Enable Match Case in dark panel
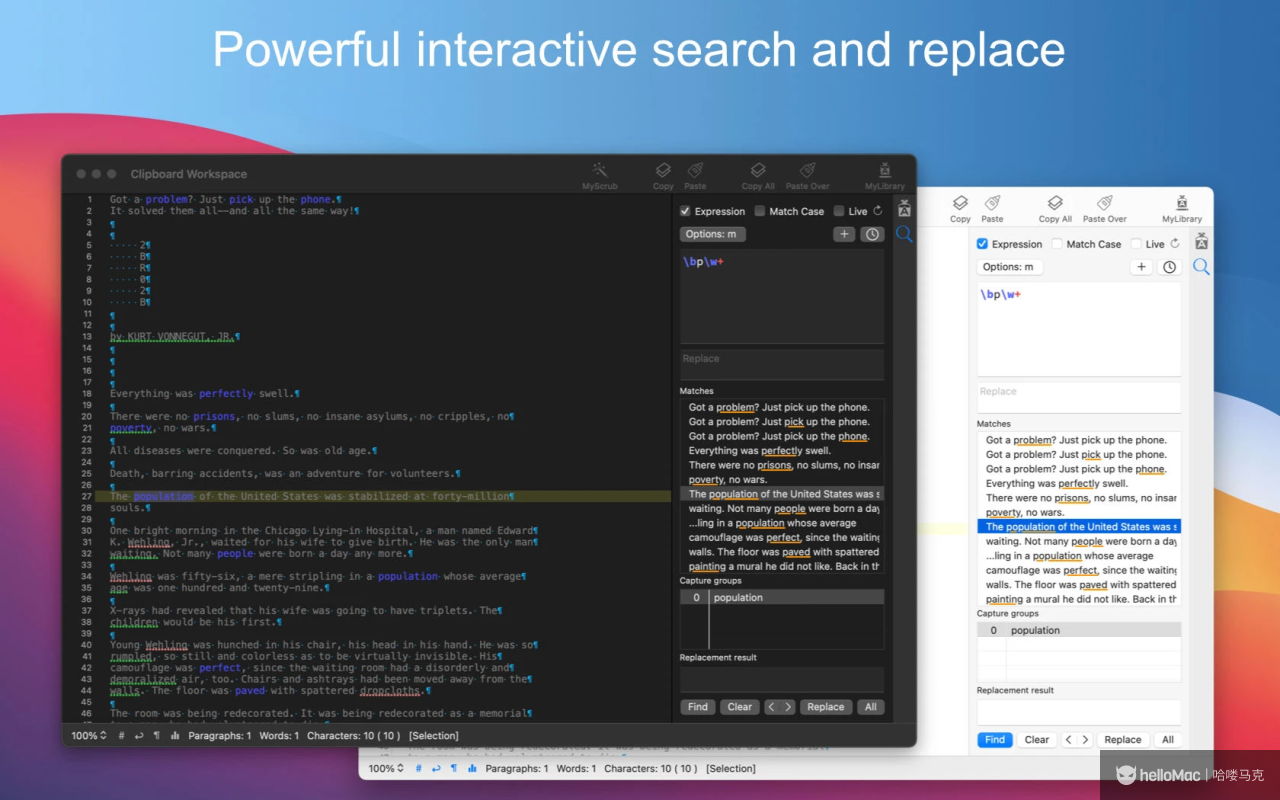The height and width of the screenshot is (800, 1280). [760, 211]
